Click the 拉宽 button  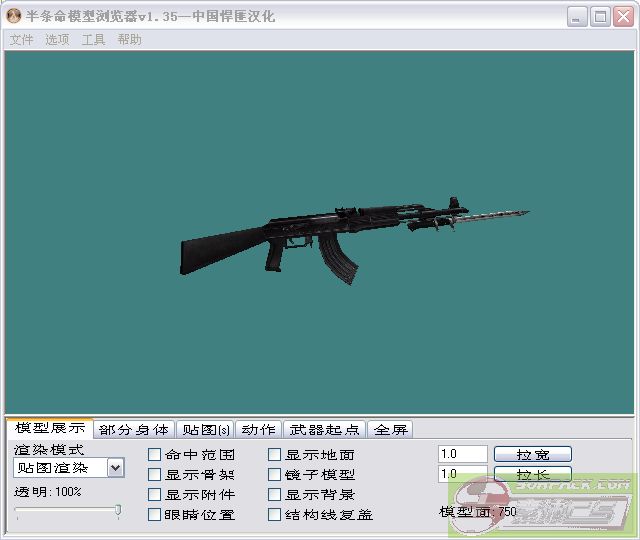tap(532, 455)
